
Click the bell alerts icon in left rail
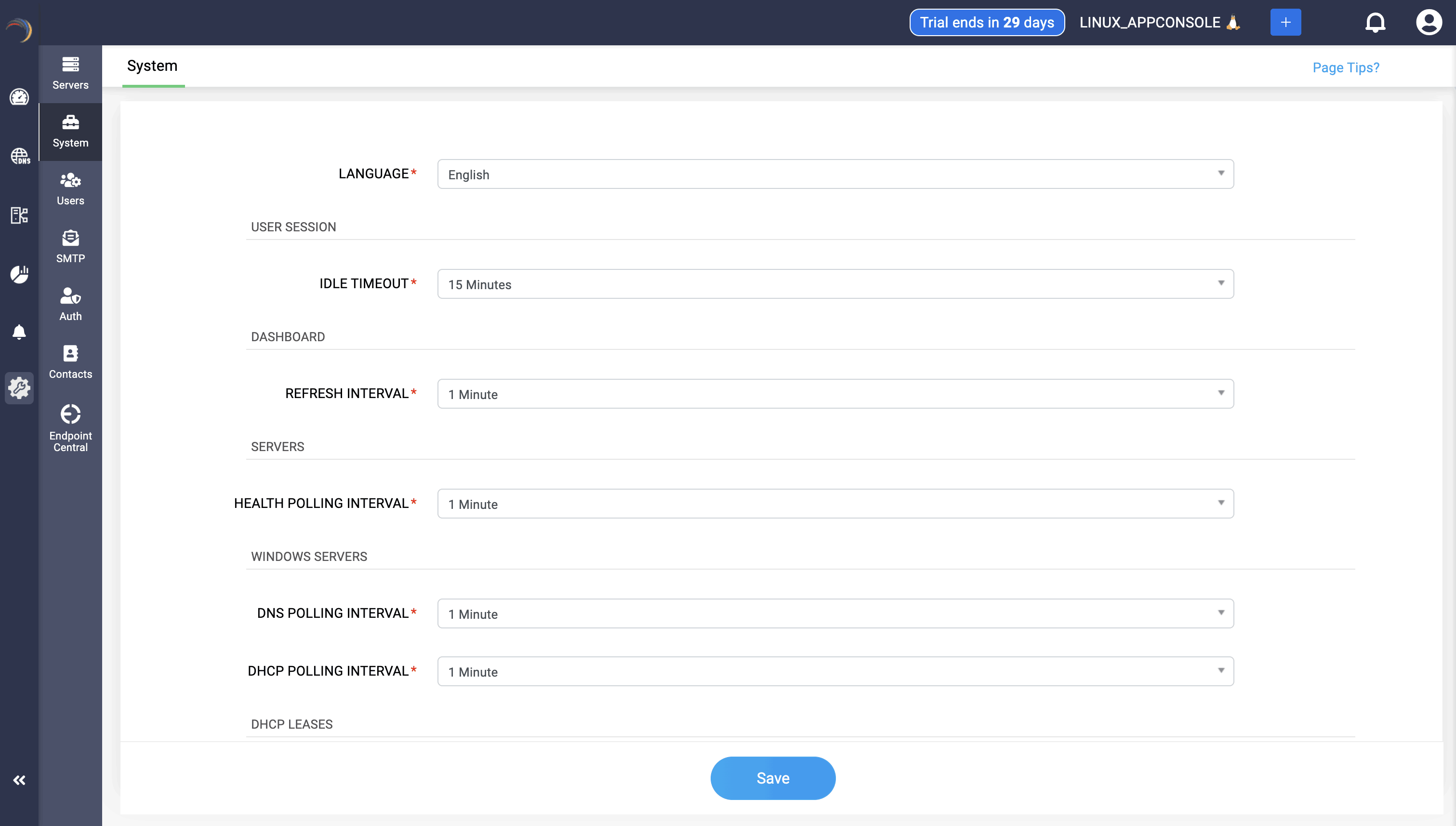tap(19, 332)
